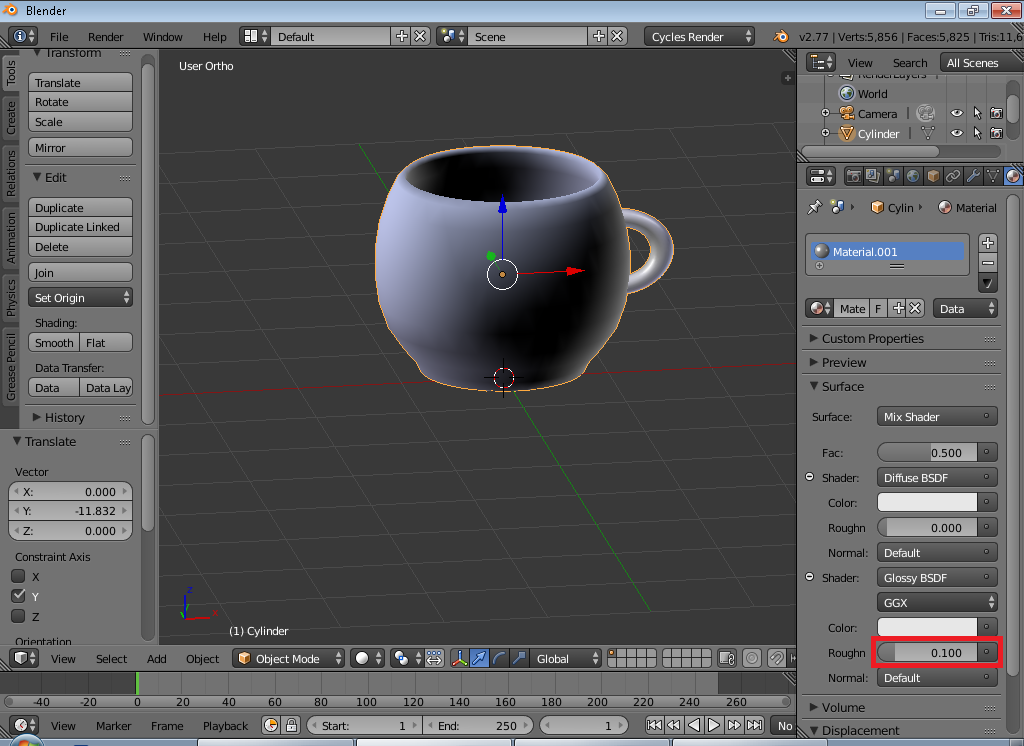1024x746 pixels.
Task: Hide the Cylinder using its eye icon
Action: tap(956, 133)
